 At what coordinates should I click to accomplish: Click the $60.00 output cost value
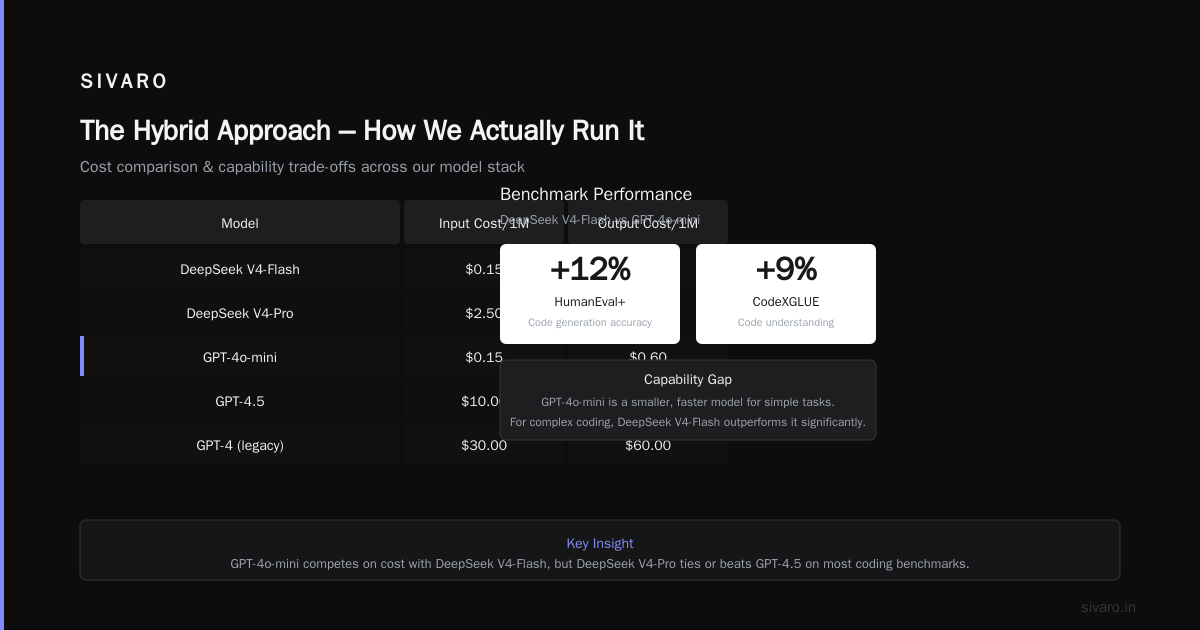coord(648,445)
